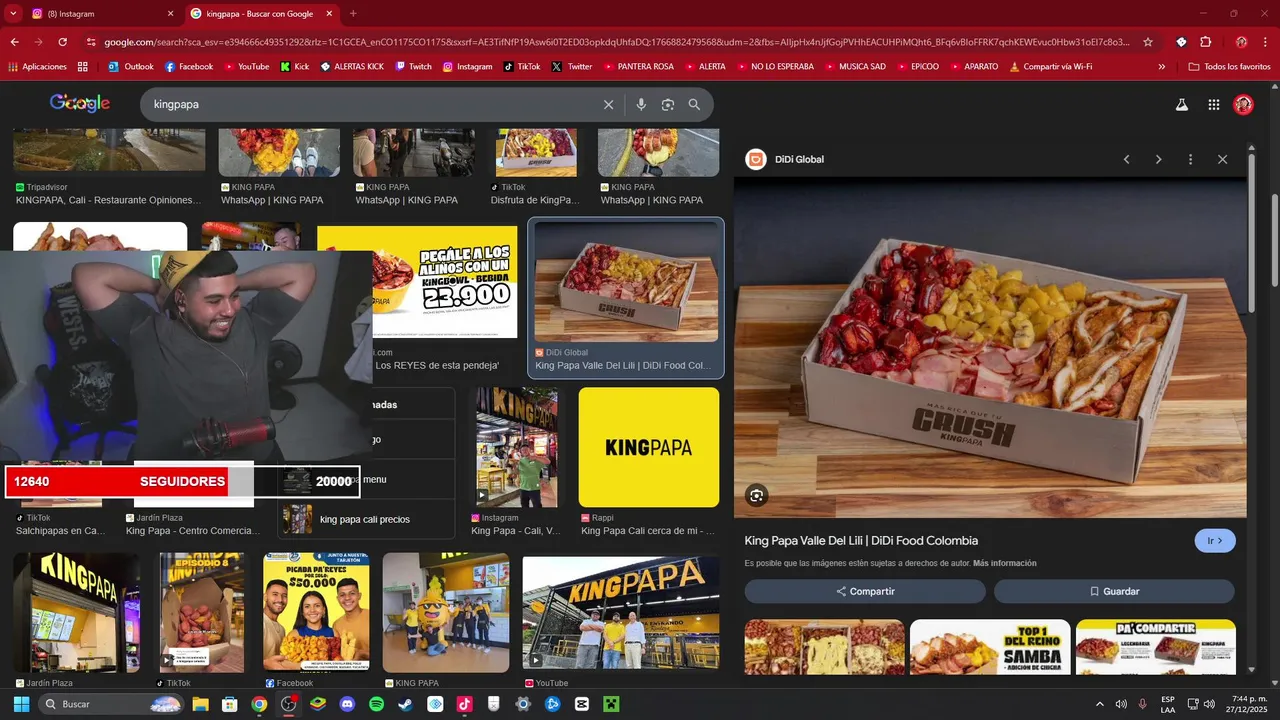The height and width of the screenshot is (720, 1280).
Task: Open the Kick bookmark
Action: [x=295, y=67]
